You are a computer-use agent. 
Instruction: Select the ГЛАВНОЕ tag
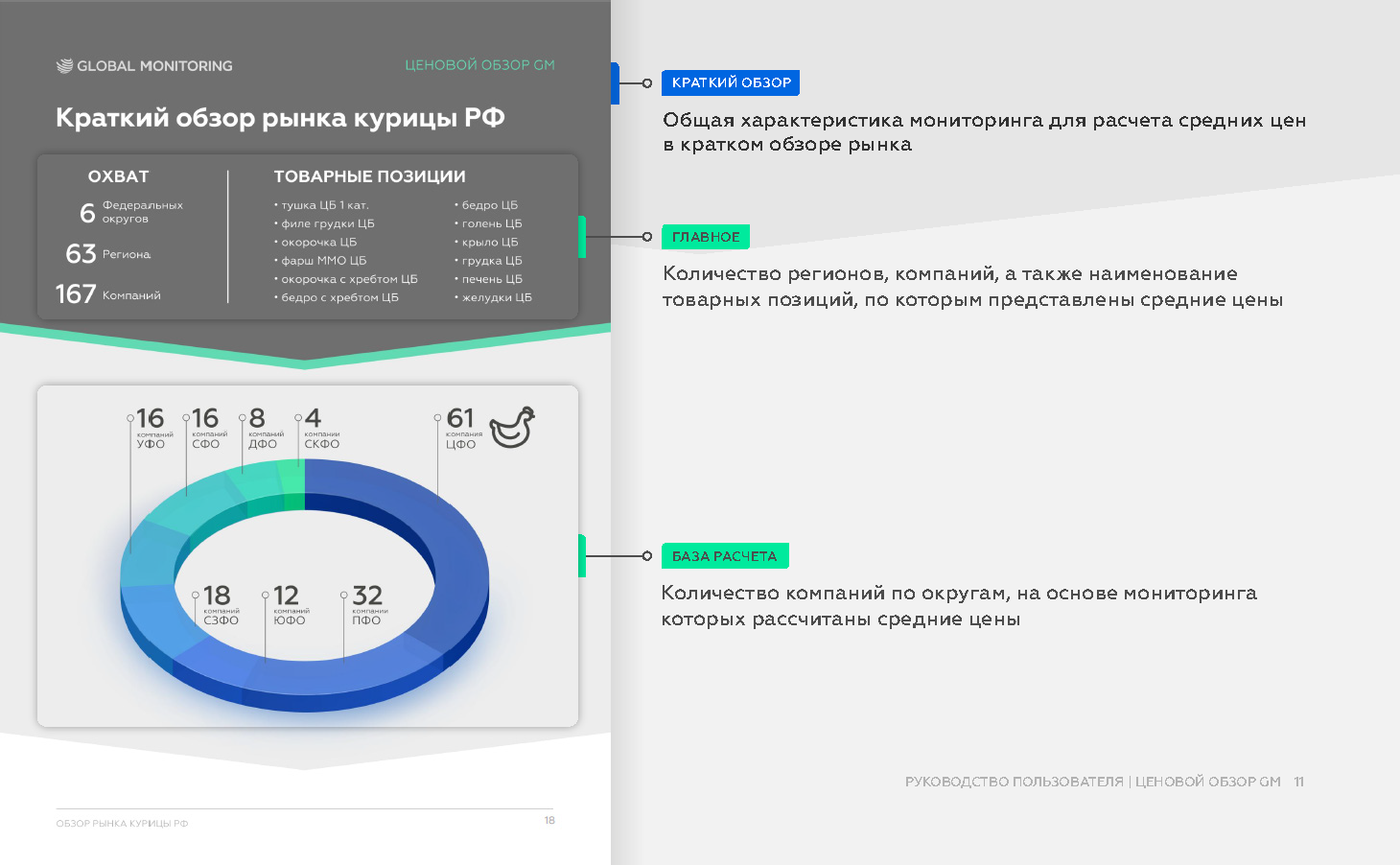point(706,237)
